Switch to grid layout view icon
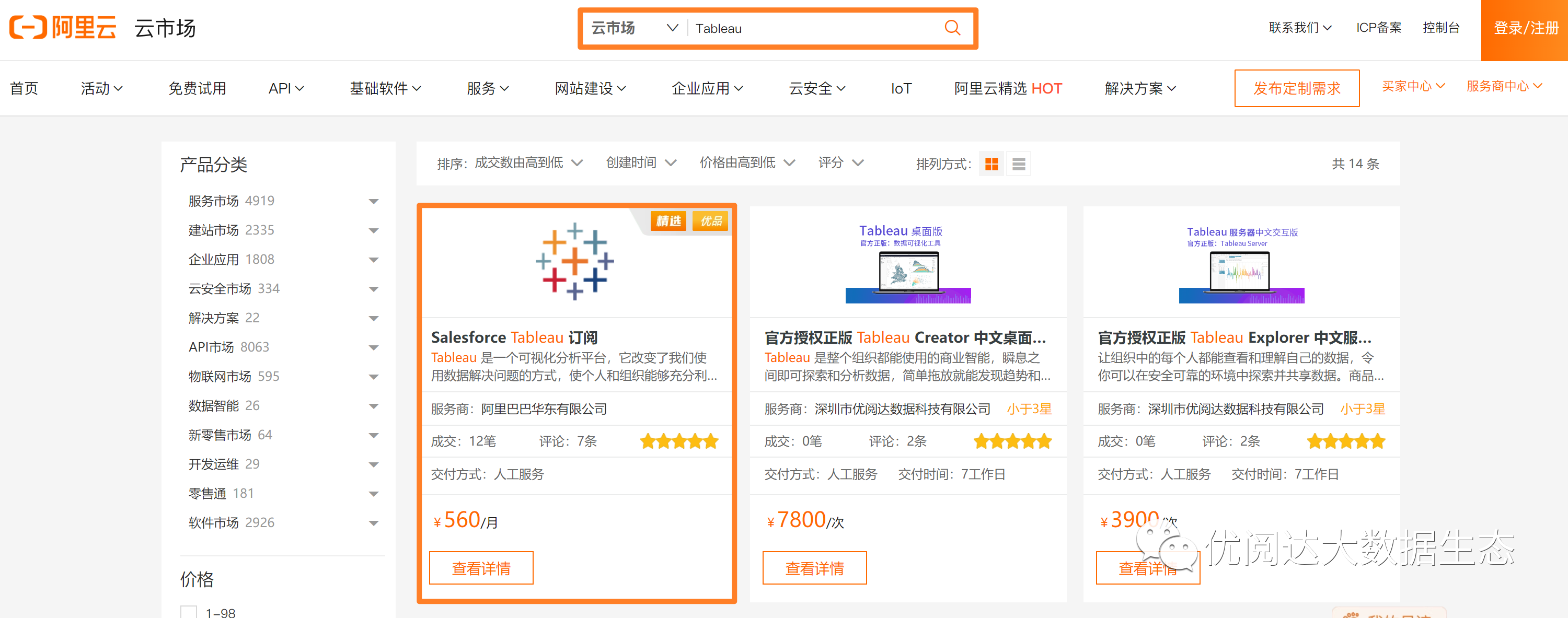This screenshot has height=618, width=1568. [x=991, y=164]
